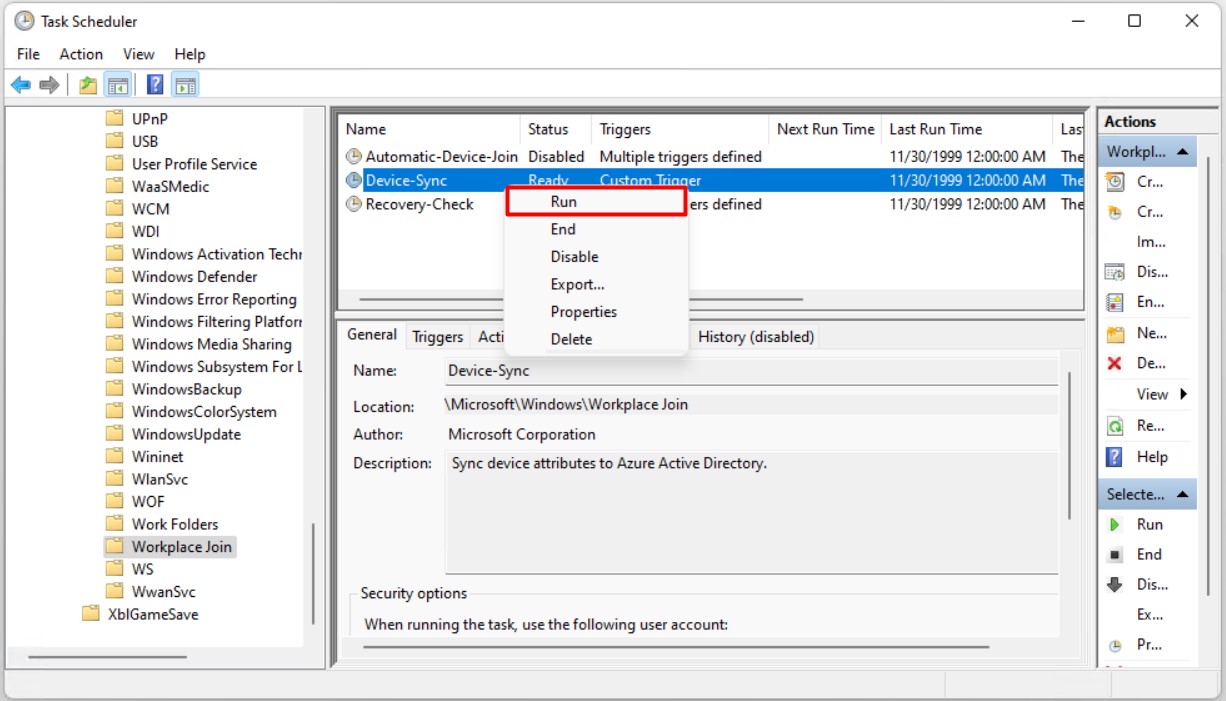Sort by the Status column header
Image resolution: width=1226 pixels, height=701 pixels.
(555, 129)
